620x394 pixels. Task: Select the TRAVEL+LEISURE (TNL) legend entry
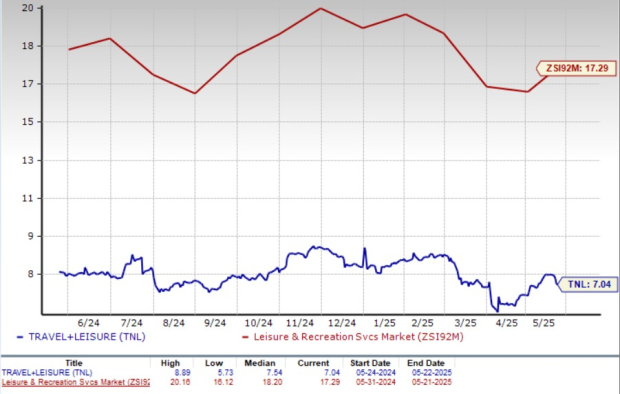(81, 337)
